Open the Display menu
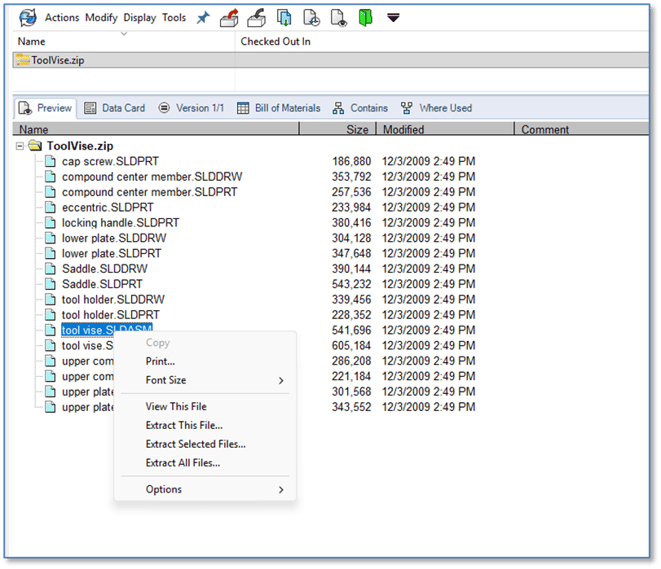Image resolution: width=661 pixels, height=569 pixels. [139, 18]
